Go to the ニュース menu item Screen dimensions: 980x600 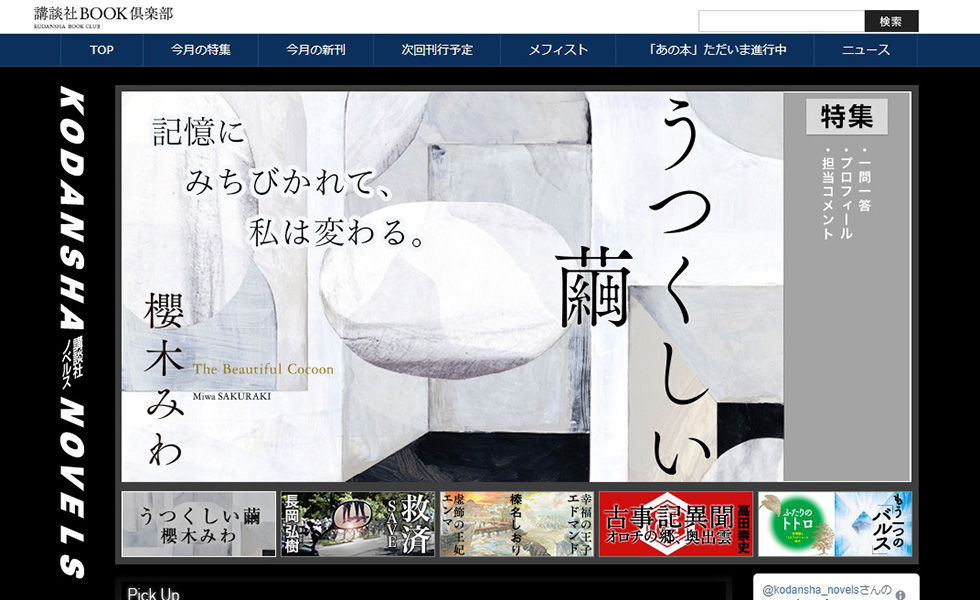[x=866, y=50]
